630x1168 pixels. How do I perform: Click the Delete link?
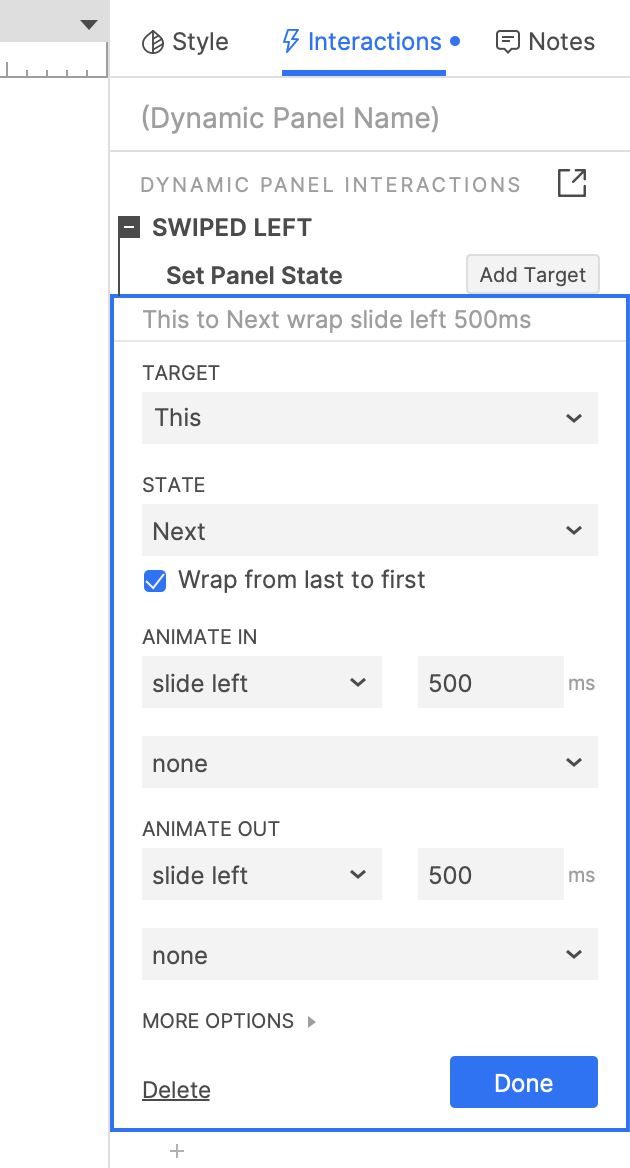point(176,1090)
